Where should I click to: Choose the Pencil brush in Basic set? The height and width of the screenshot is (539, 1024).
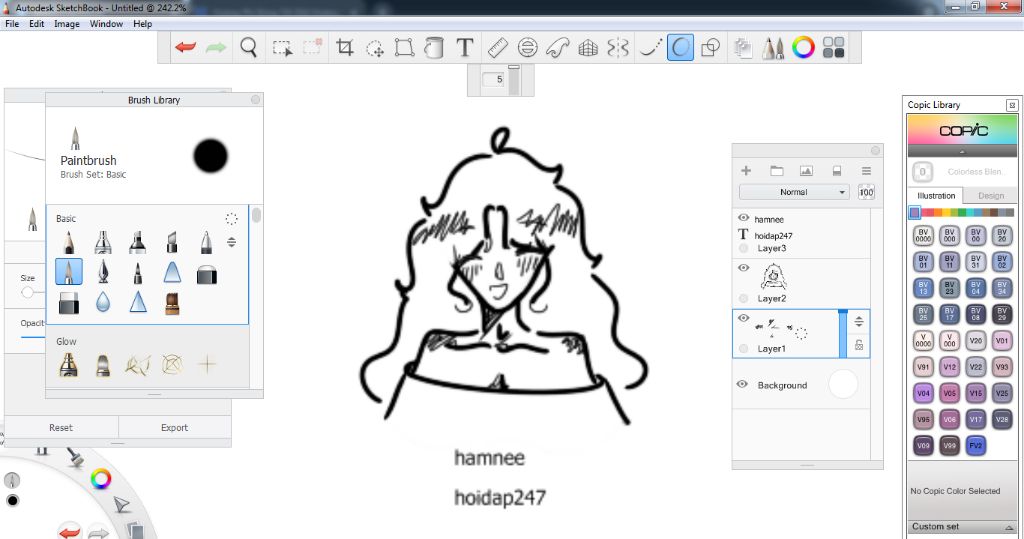(x=69, y=242)
